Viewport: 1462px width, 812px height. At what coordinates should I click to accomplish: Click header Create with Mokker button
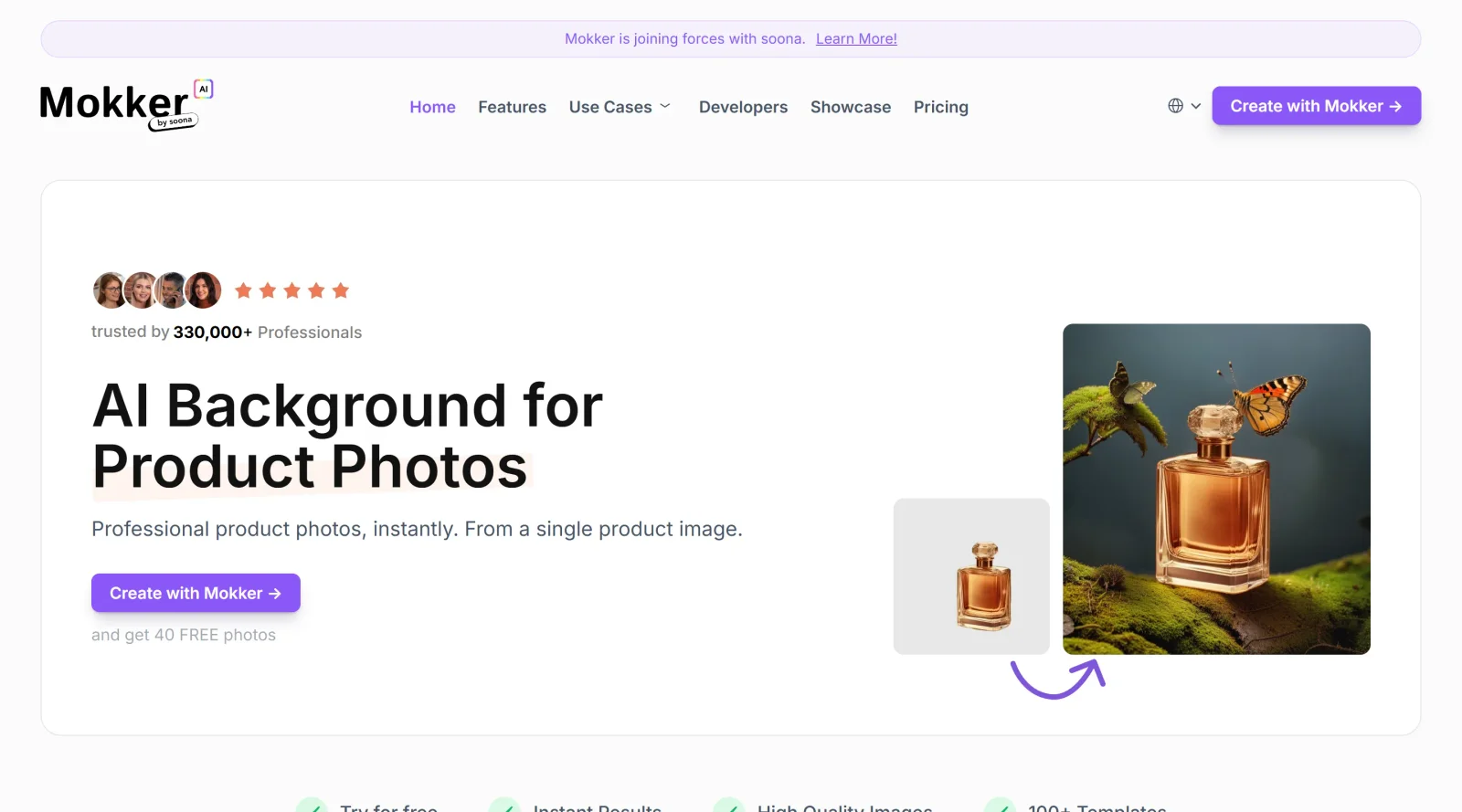(x=1316, y=106)
